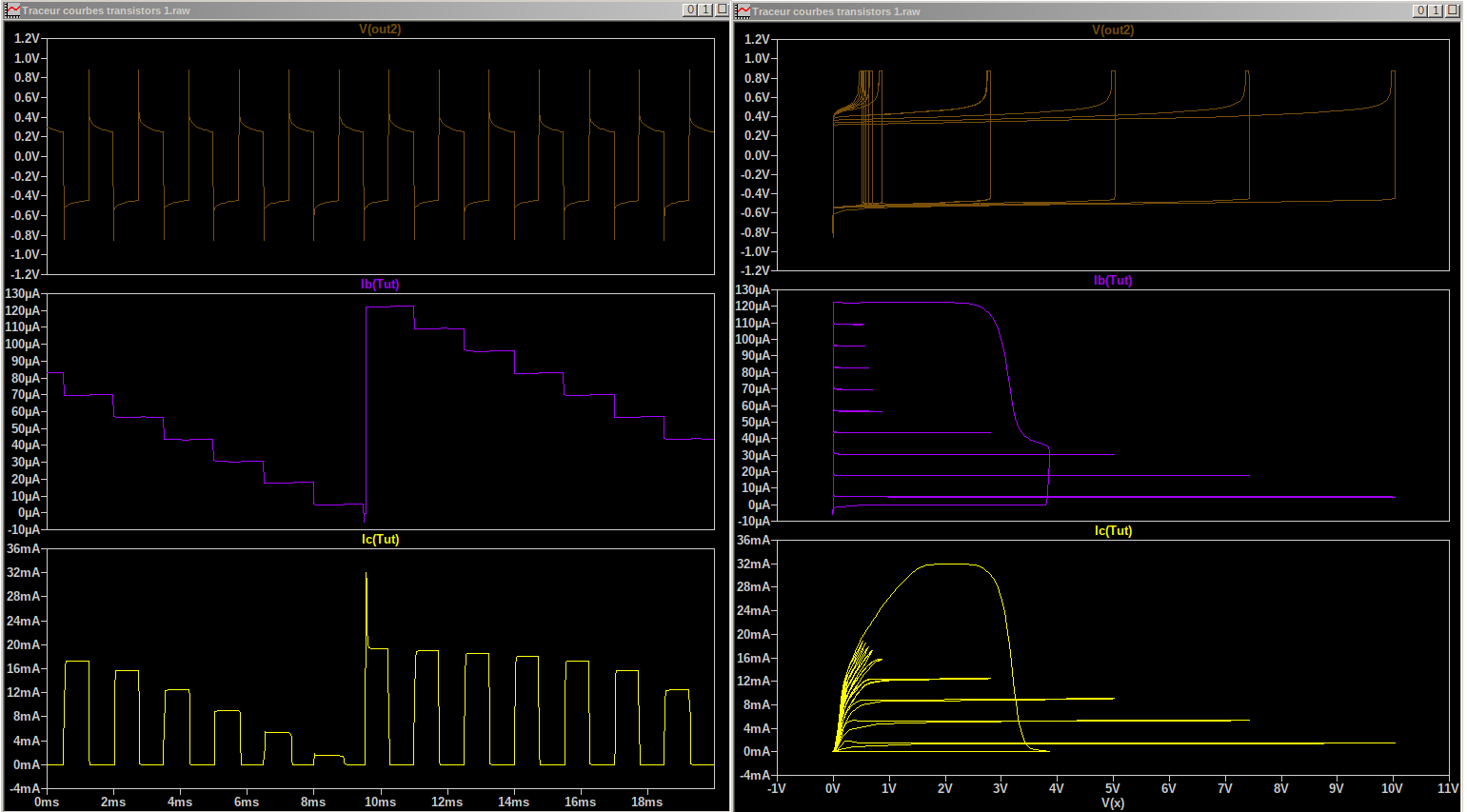The width and height of the screenshot is (1467, 812).
Task: Click the V(out2) trace label in right window
Action: pos(1112,30)
